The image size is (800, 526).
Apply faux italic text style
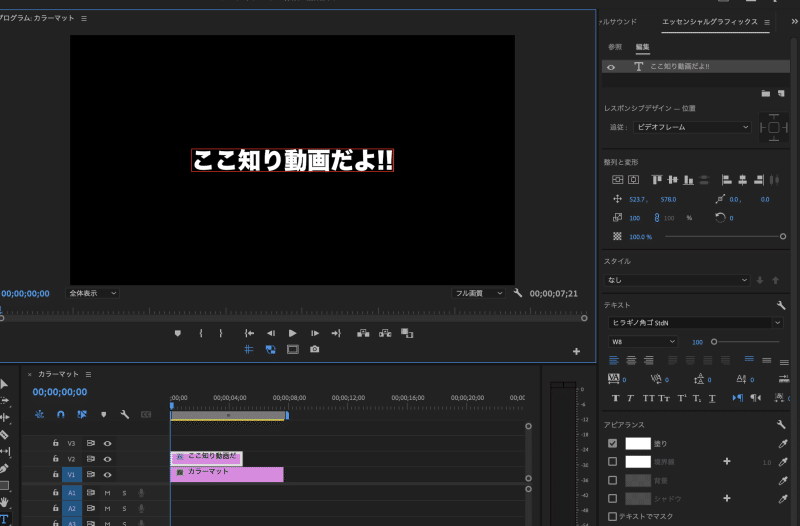pyautogui.click(x=630, y=398)
